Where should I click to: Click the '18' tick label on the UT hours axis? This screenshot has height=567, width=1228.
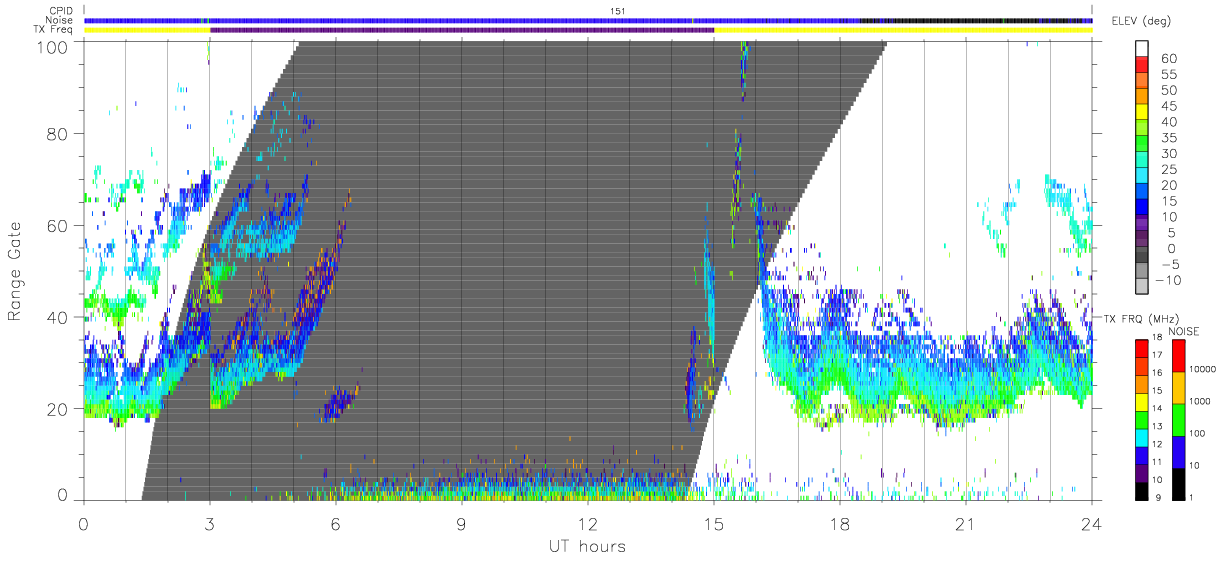[x=839, y=524]
